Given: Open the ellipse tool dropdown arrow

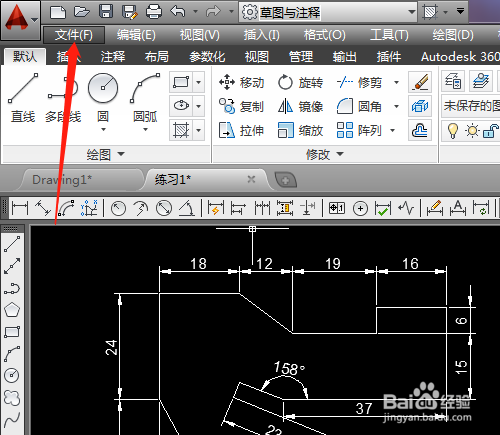Looking at the screenshot, I should (199, 106).
